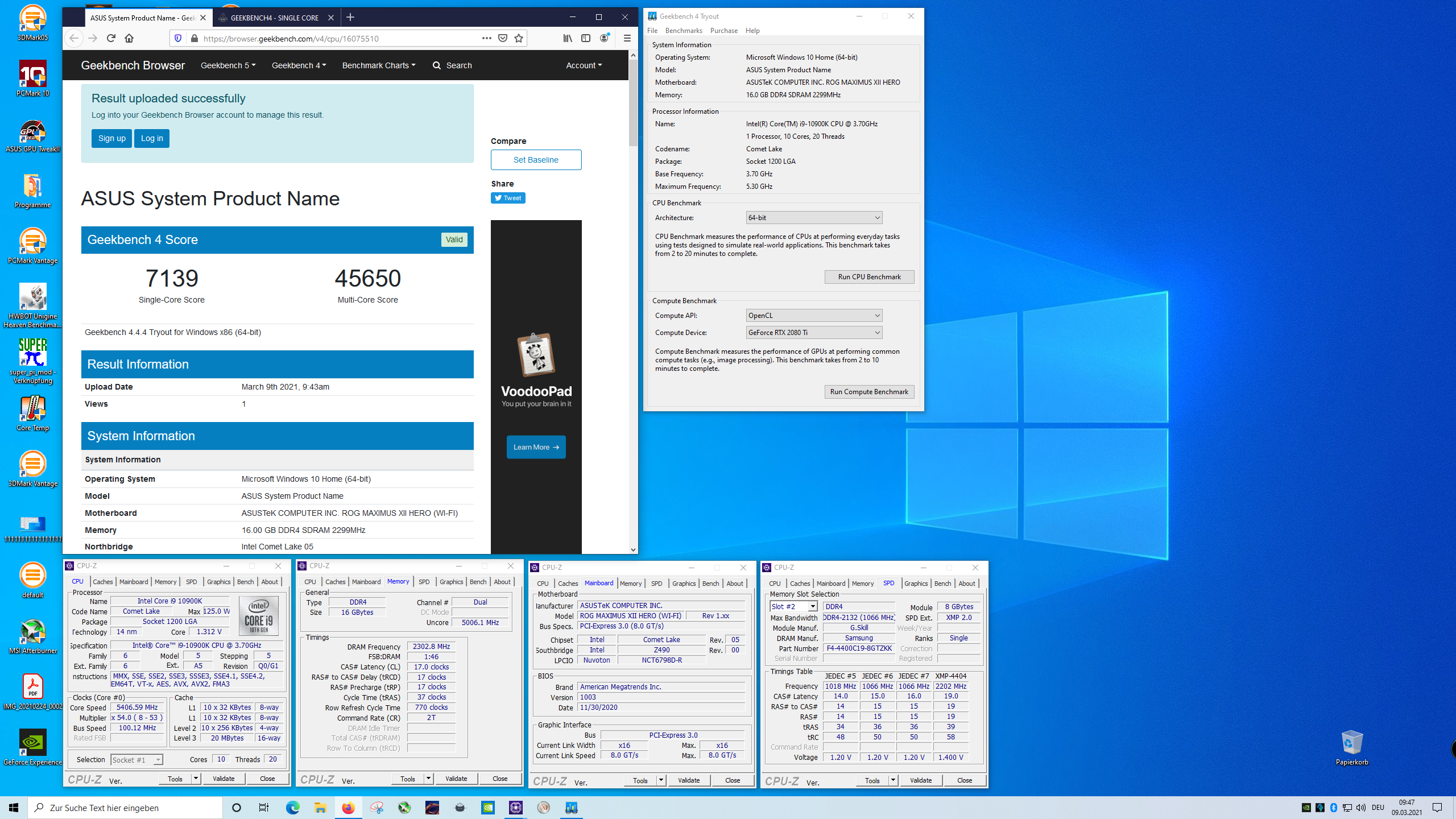Open Search in Geekbench Browser navbar
The width and height of the screenshot is (1456, 819).
point(452,65)
